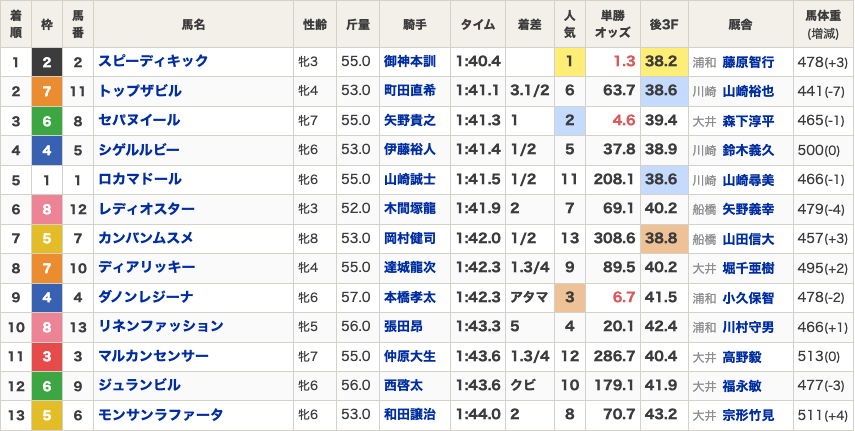855x431 pixels.
Task: Open trainer 藤原智行 link
Action: point(748,62)
